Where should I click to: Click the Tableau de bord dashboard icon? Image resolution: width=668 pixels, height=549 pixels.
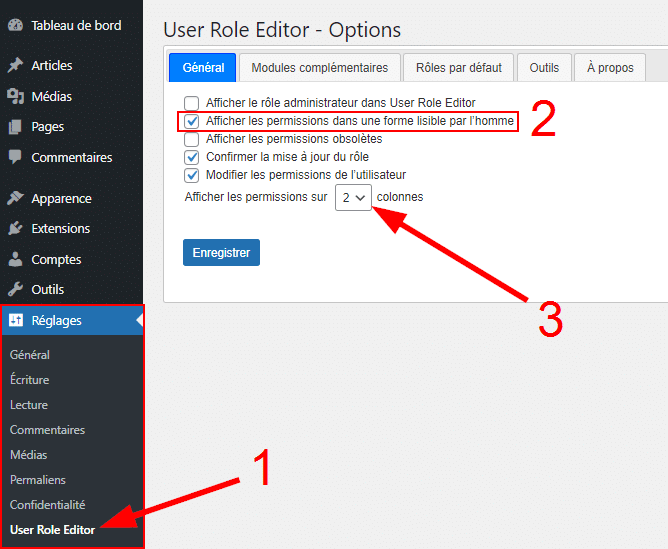15,25
